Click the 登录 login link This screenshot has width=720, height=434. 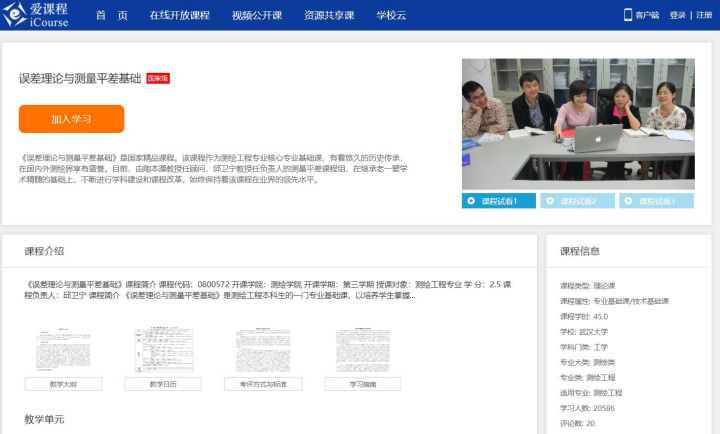click(x=677, y=15)
